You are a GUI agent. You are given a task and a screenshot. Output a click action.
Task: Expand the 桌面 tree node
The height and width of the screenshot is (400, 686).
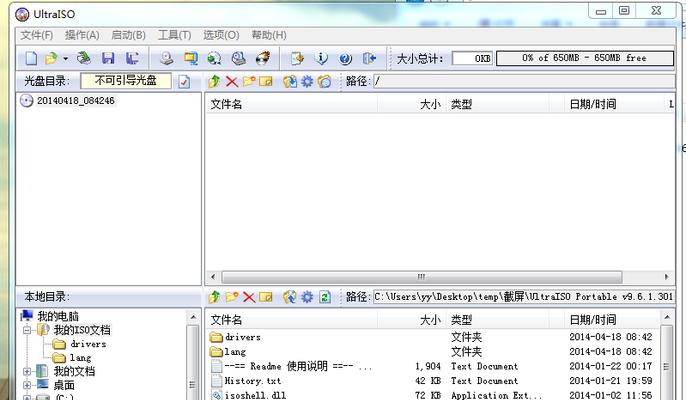tap(27, 386)
